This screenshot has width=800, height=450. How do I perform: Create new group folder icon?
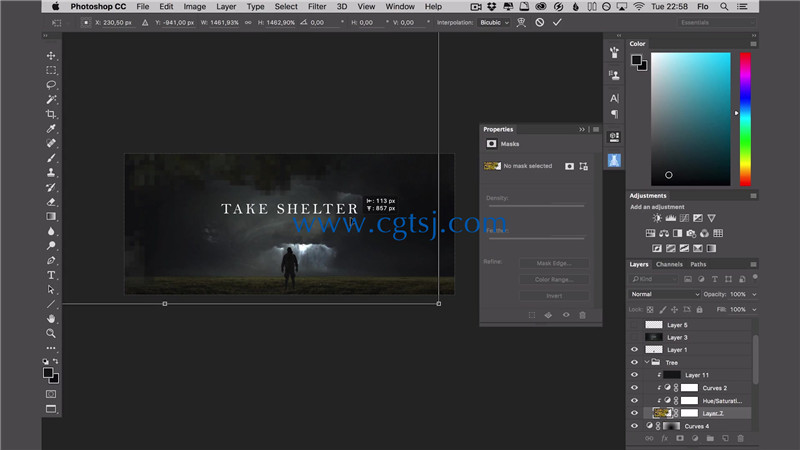[710, 438]
